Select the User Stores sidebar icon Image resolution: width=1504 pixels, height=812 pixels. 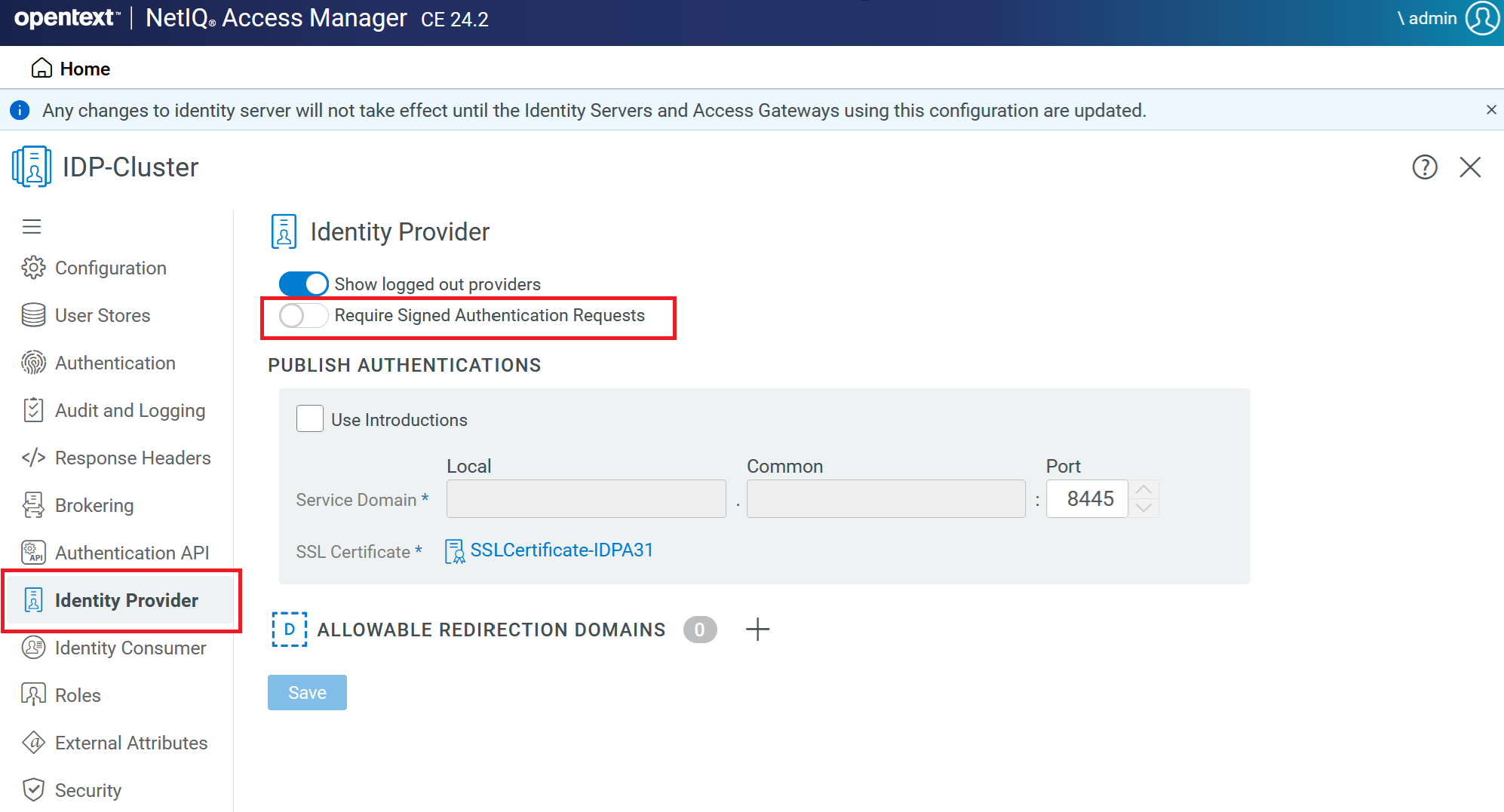[32, 315]
